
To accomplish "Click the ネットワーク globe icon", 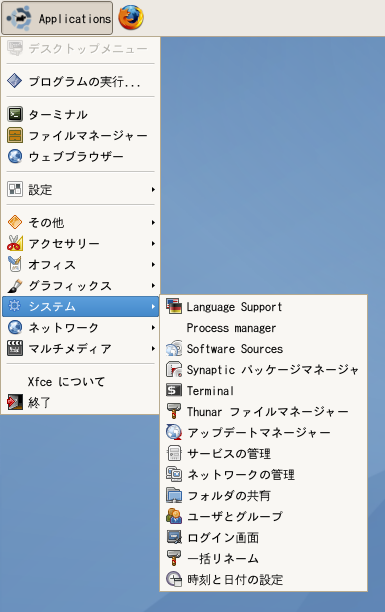I will click(x=15, y=327).
